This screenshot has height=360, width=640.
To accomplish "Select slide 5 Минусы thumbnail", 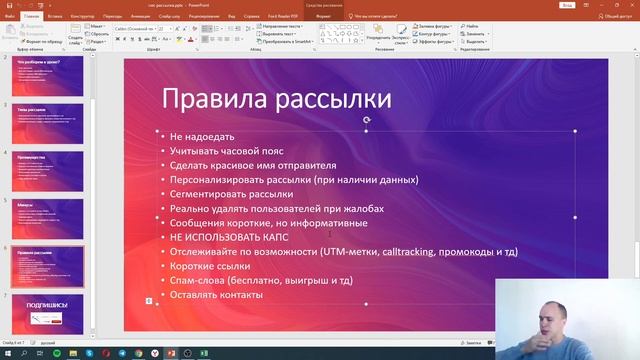I will click(47, 219).
